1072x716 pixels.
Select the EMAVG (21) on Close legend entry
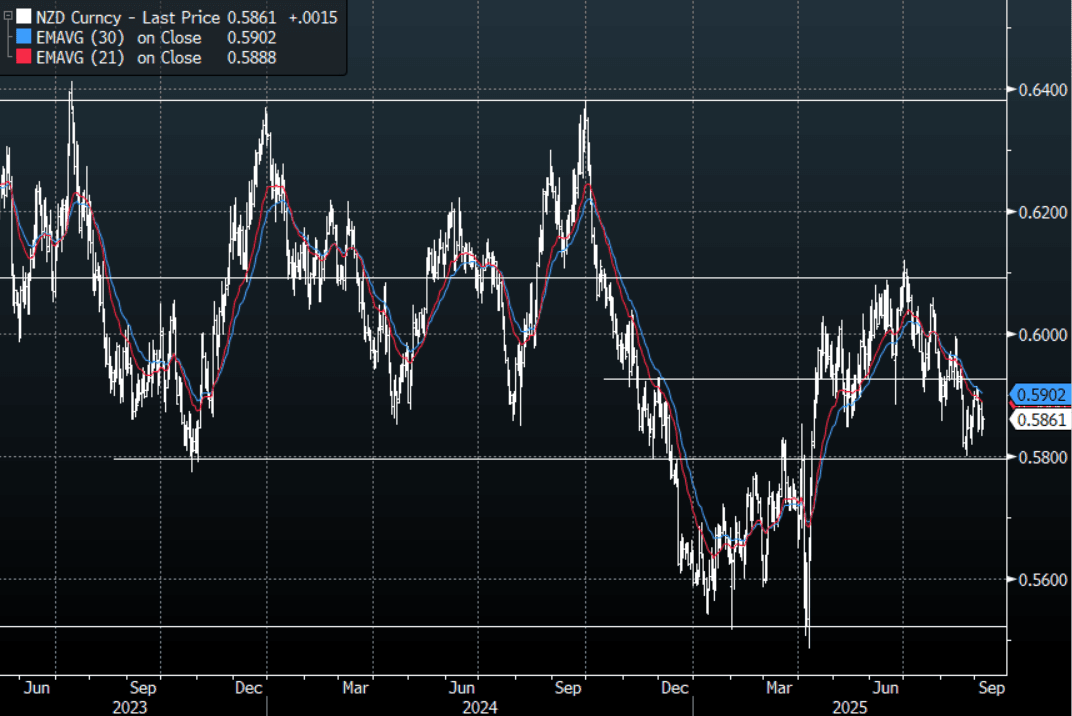pos(118,58)
